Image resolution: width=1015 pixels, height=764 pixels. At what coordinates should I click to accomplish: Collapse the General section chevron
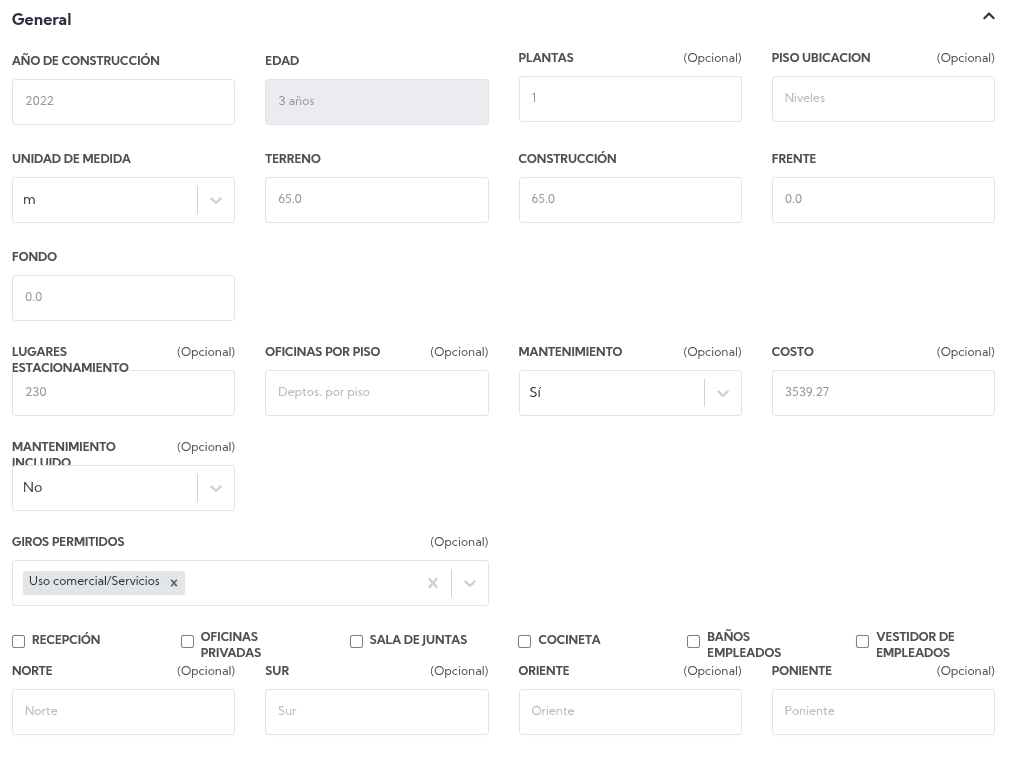(x=988, y=17)
